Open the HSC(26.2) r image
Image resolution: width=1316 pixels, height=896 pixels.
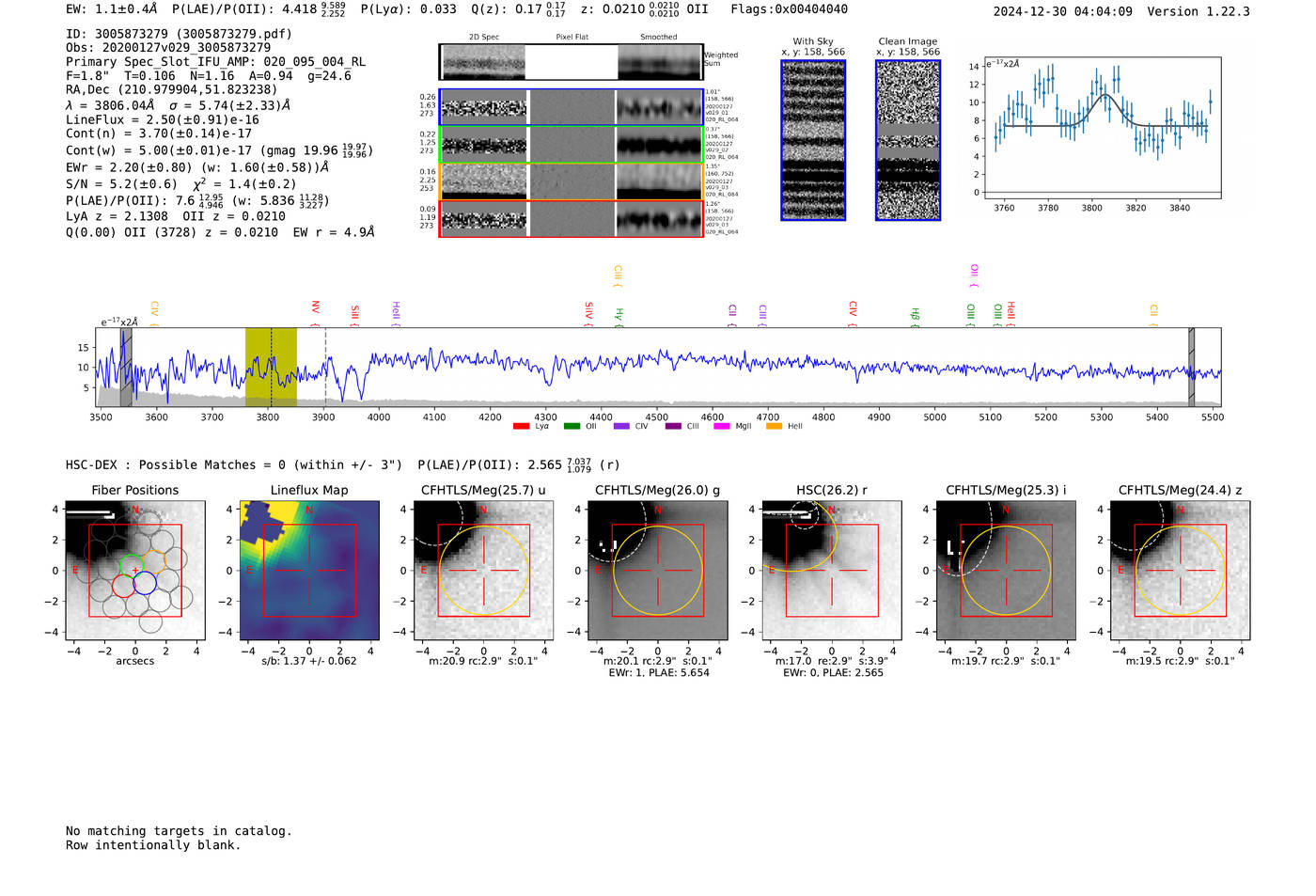point(832,570)
